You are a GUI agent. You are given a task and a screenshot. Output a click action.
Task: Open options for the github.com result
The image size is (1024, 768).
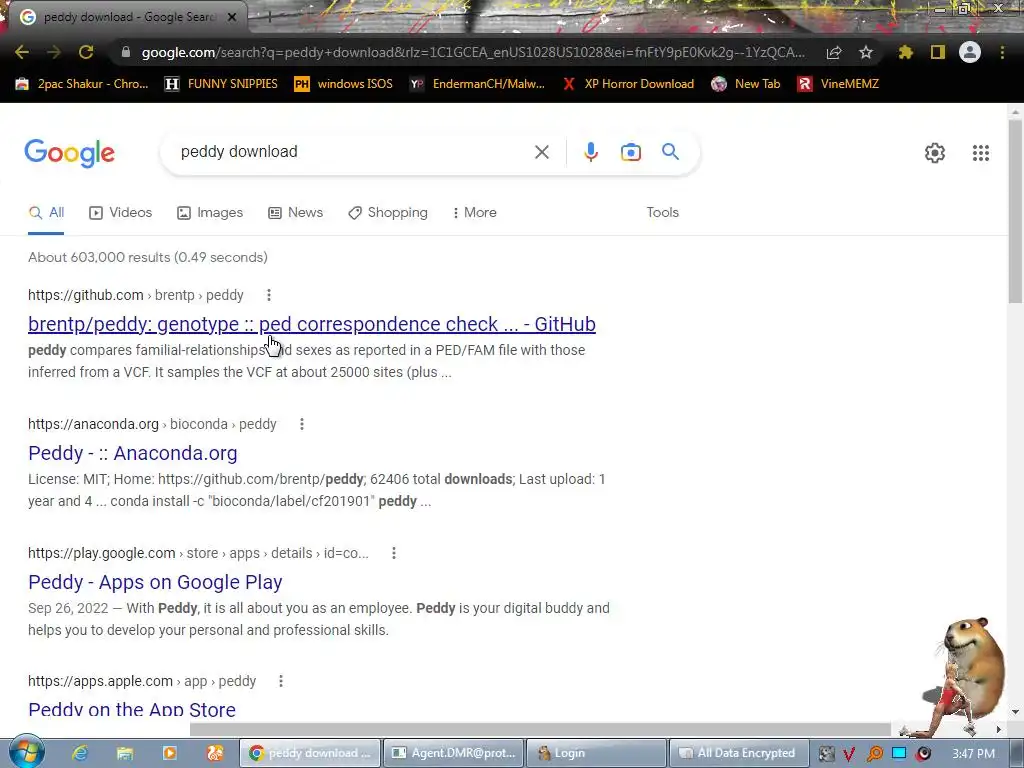coord(268,295)
